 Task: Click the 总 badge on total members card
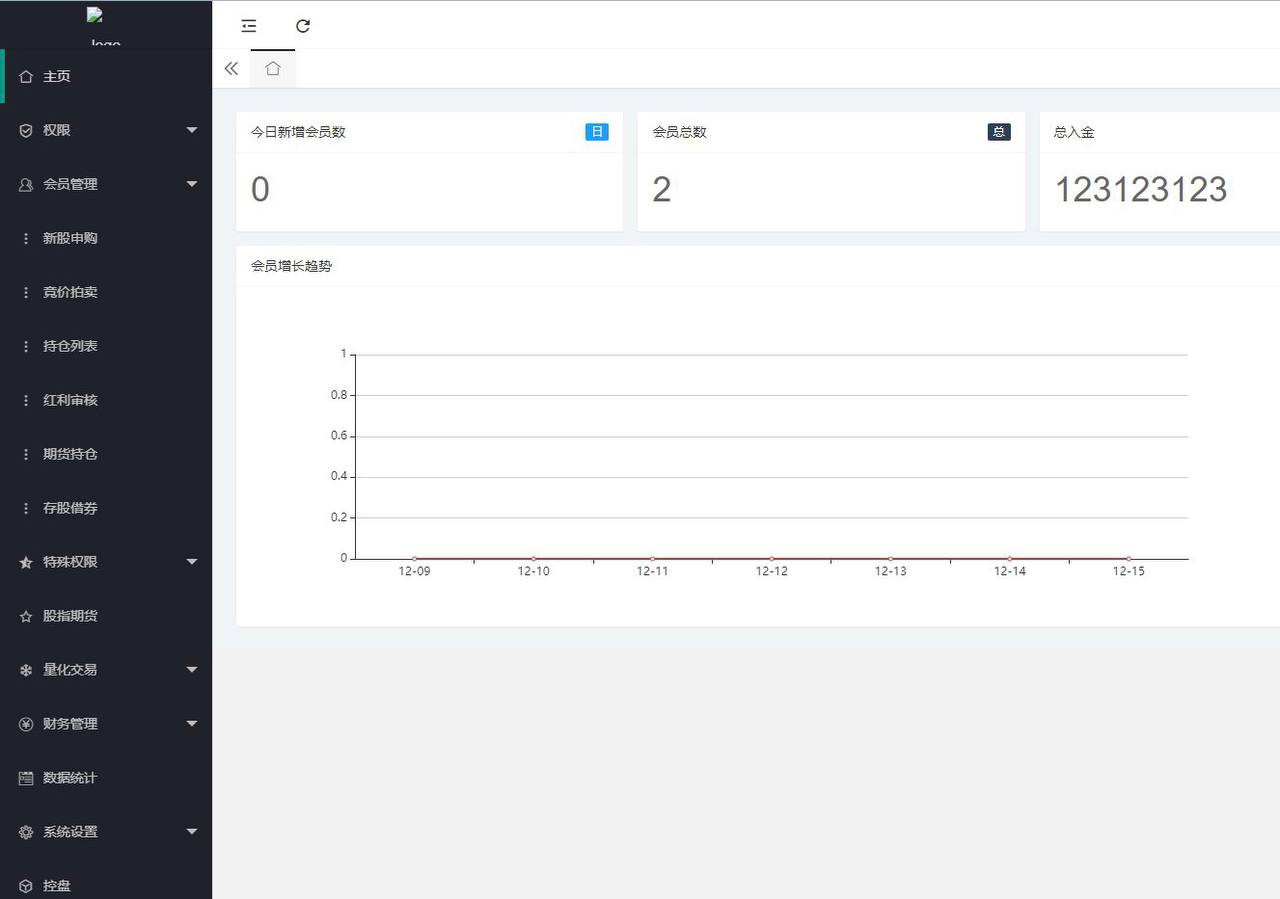(999, 132)
